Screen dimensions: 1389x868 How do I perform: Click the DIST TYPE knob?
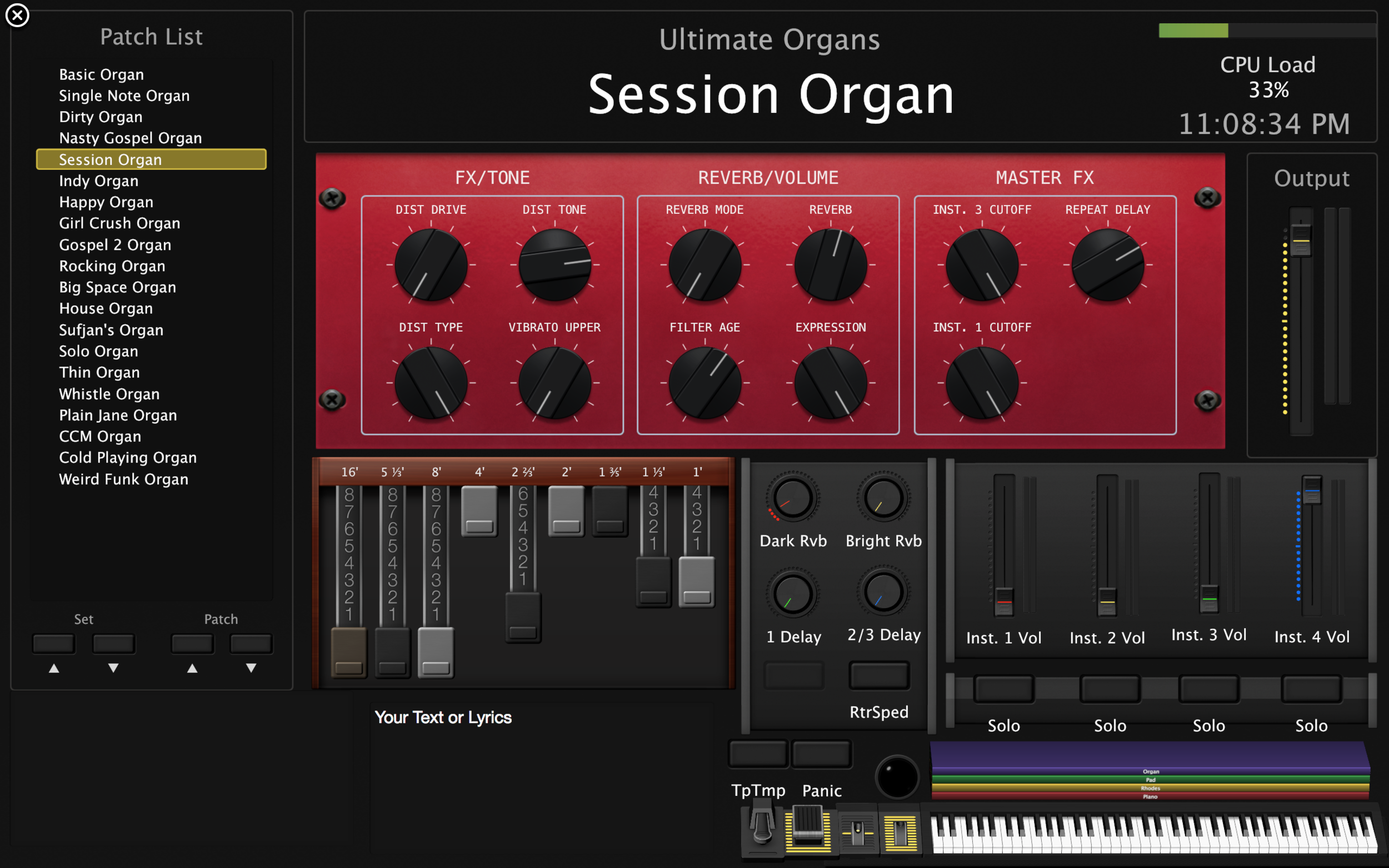431,383
